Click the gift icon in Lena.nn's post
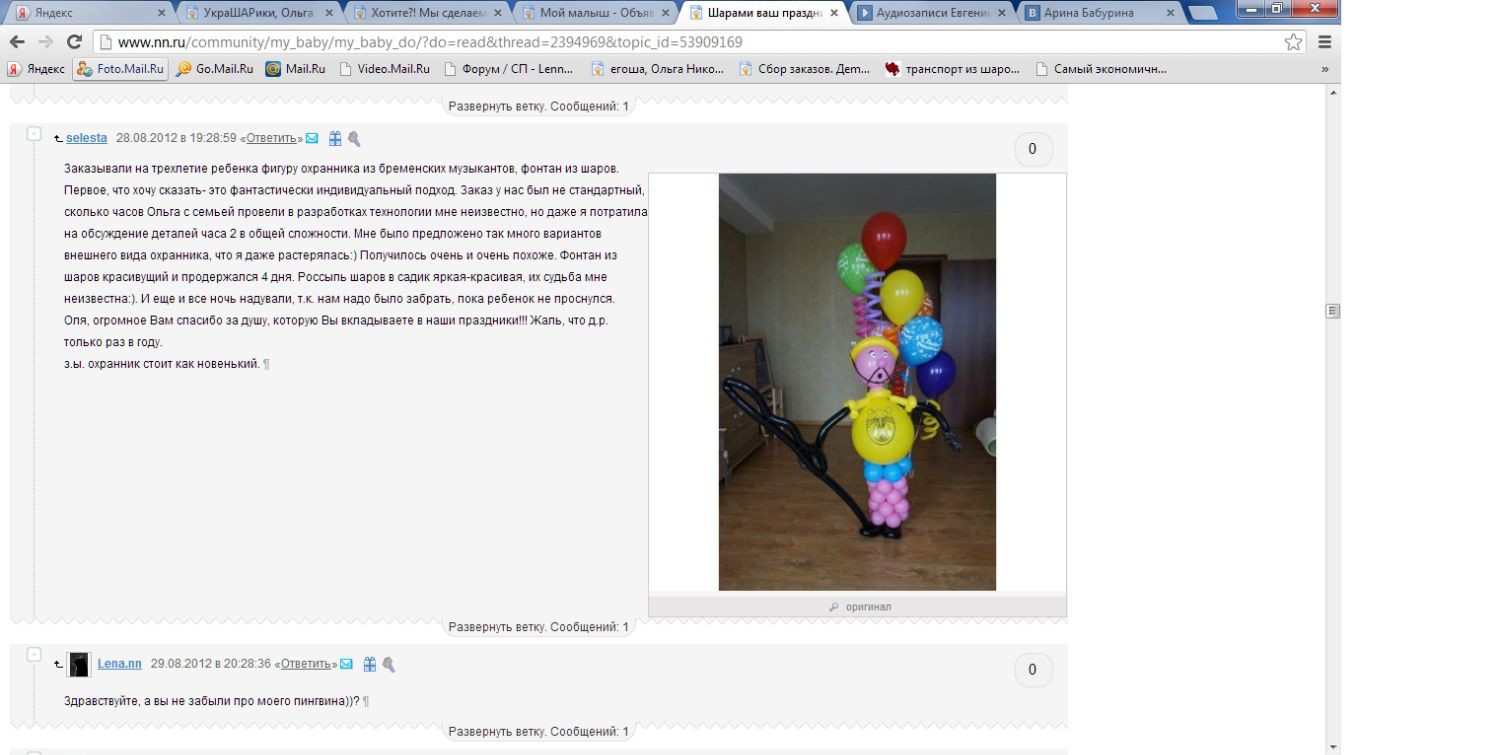 pos(370,664)
